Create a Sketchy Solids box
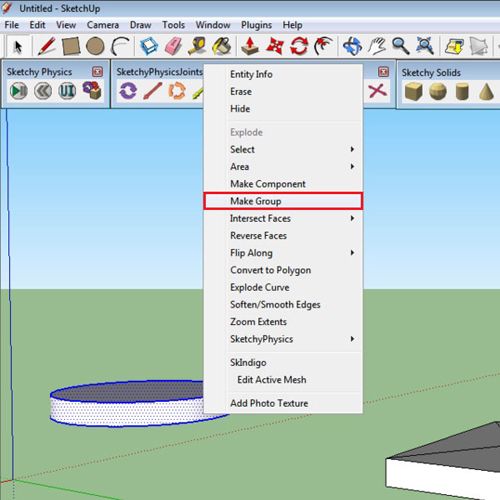Screen dimensions: 500x500 click(414, 91)
